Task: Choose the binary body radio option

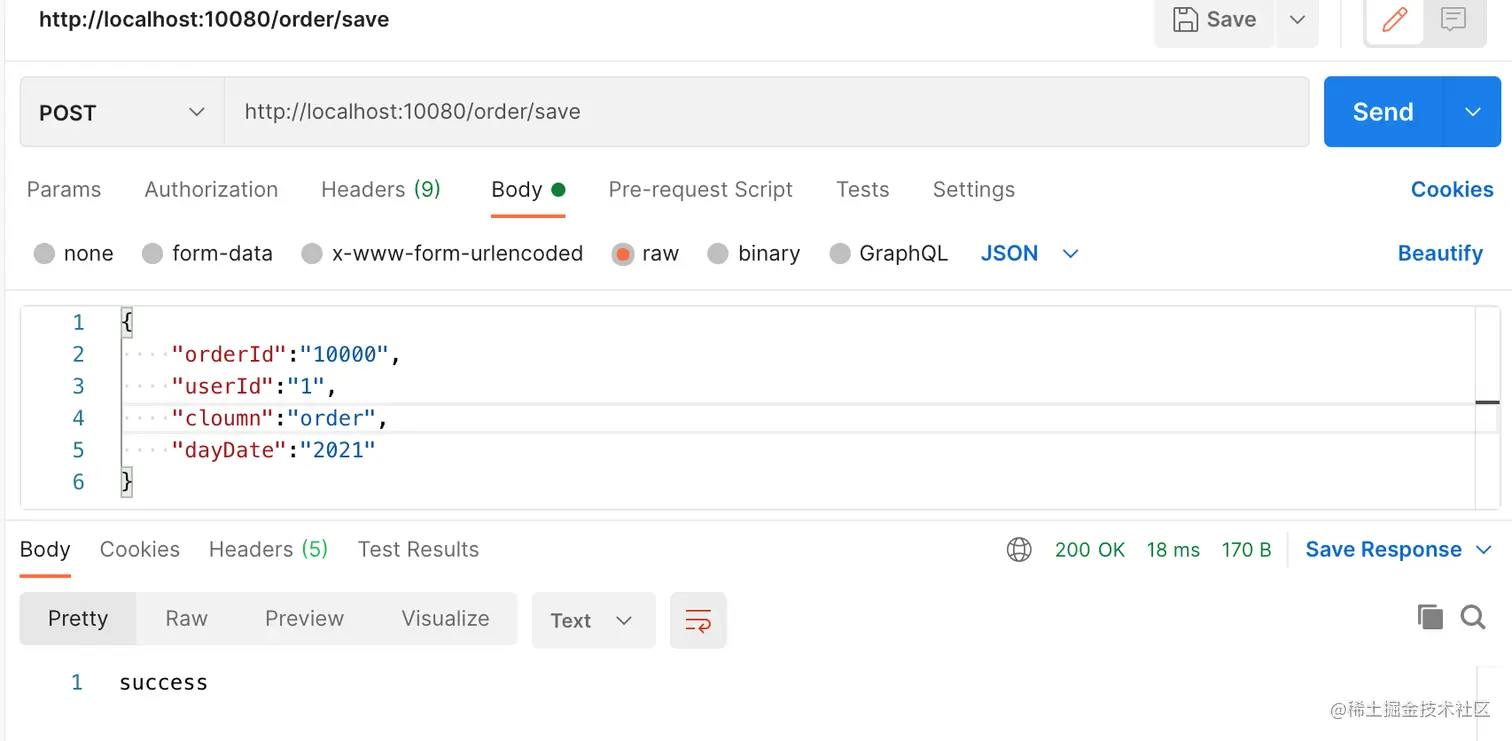Action: click(x=718, y=254)
